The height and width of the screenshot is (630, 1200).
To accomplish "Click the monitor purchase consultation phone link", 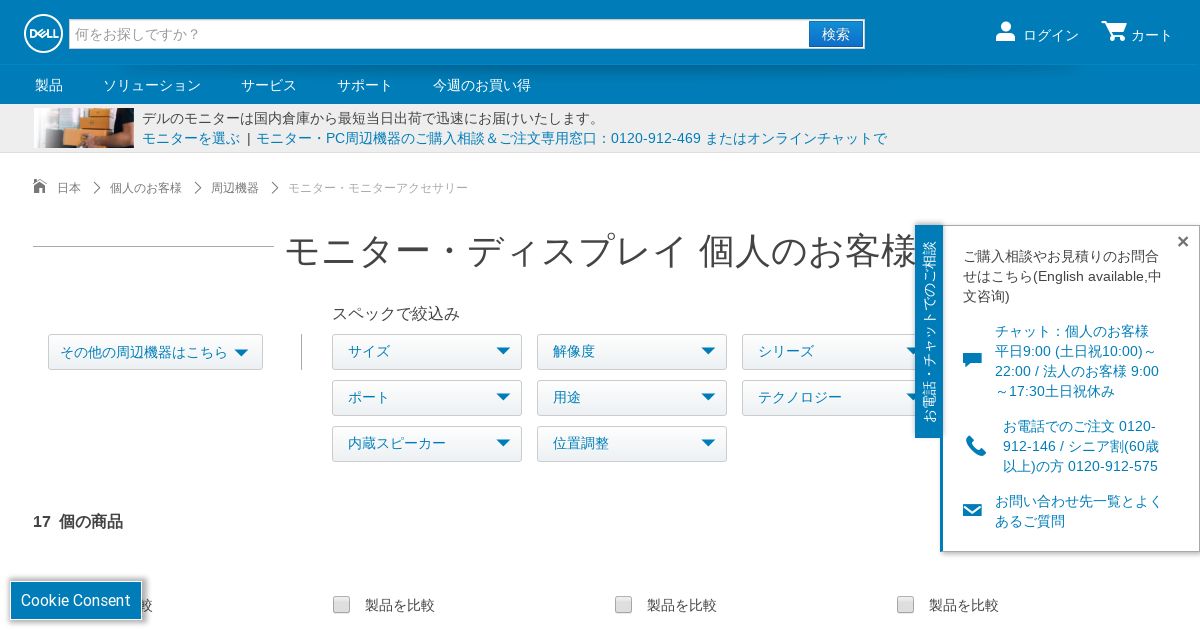I will click(571, 138).
